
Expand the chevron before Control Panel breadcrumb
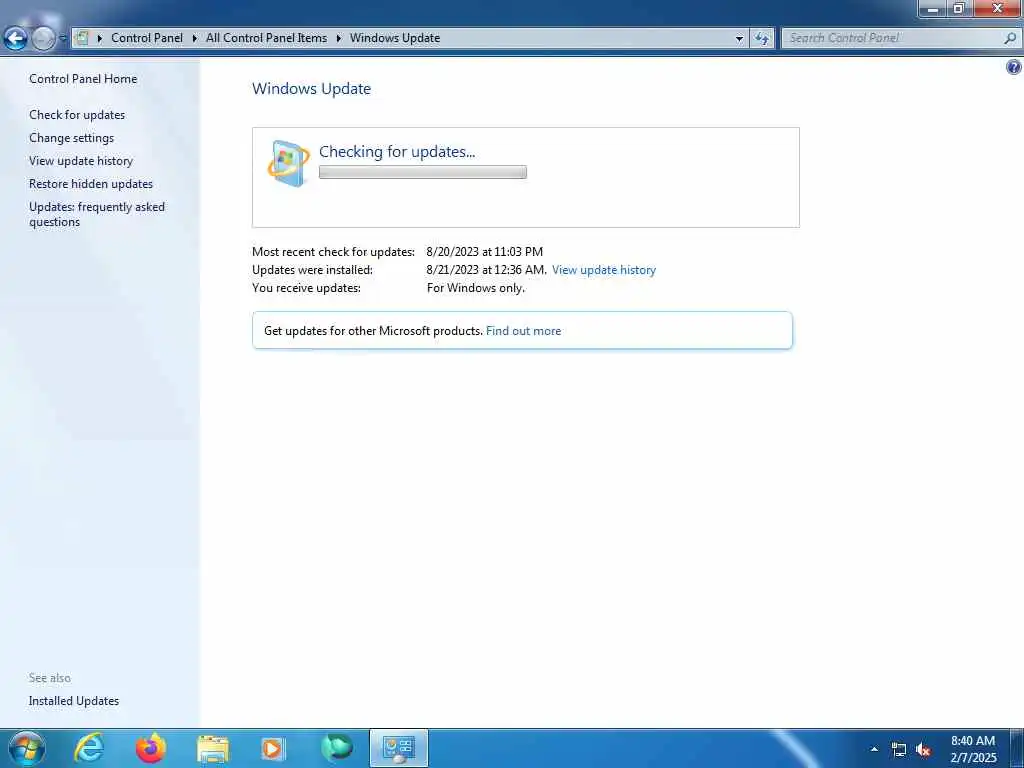click(100, 38)
